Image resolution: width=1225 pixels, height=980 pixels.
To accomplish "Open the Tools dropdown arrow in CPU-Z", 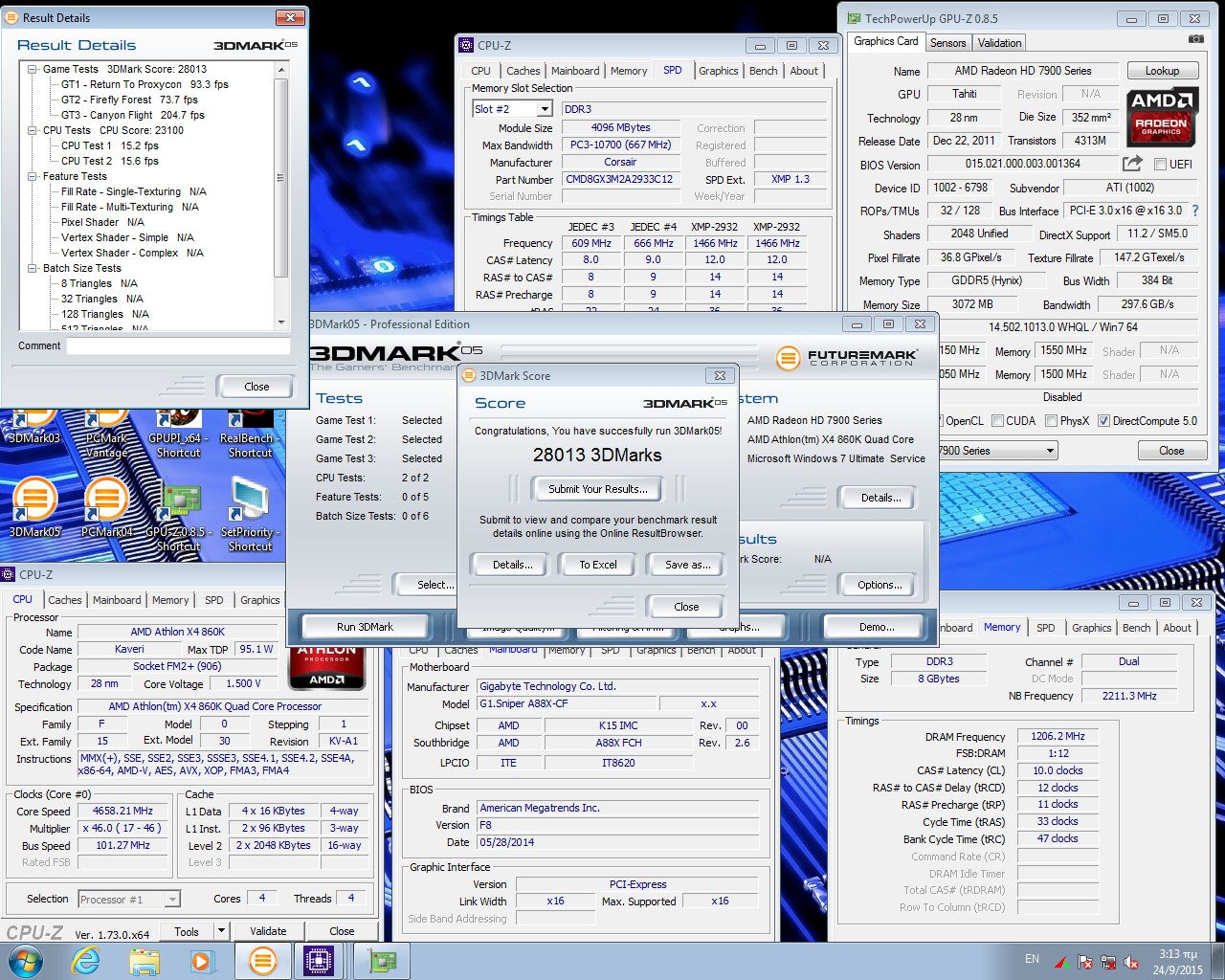I will coord(221,931).
